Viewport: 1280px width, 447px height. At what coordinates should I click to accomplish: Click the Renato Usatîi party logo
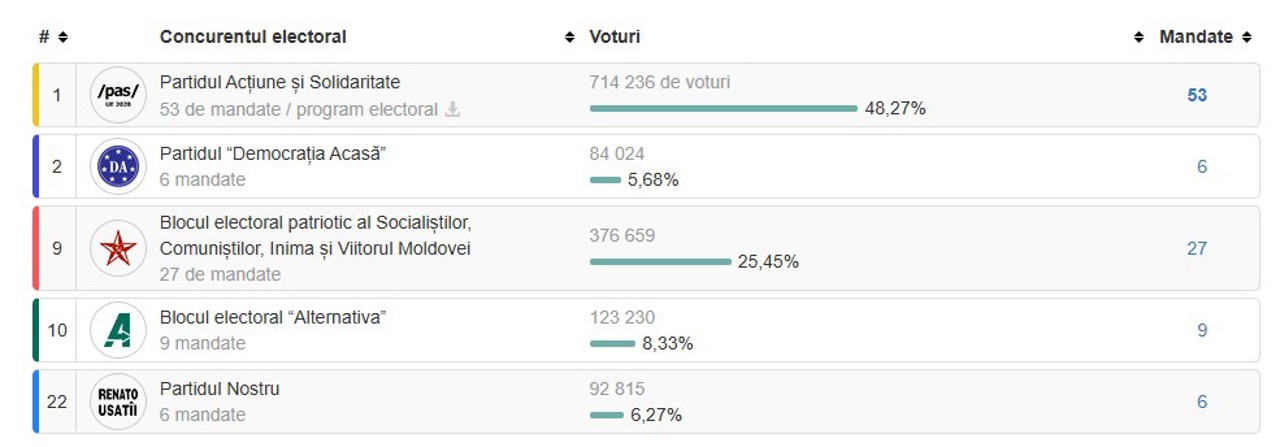pos(118,402)
